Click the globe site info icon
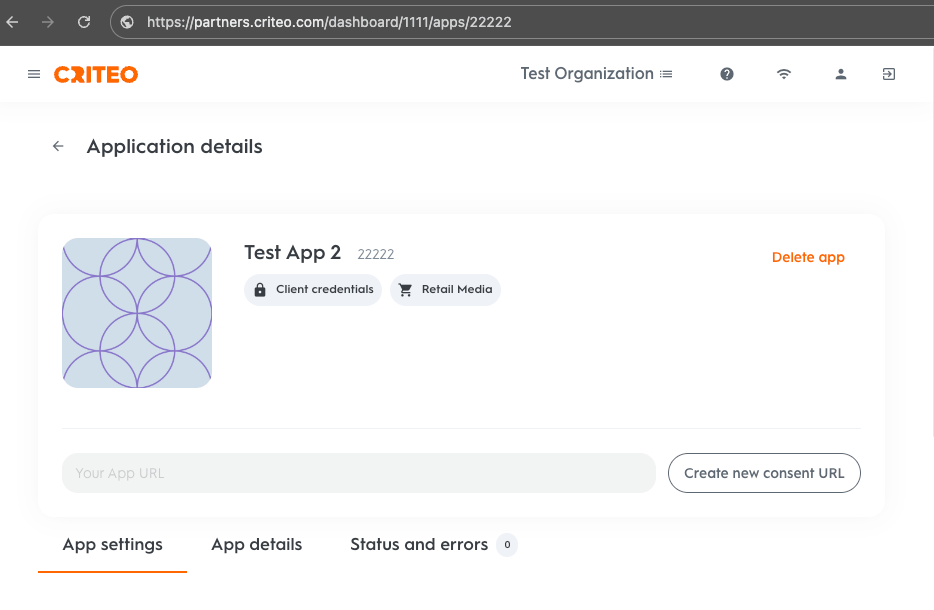The image size is (934, 610). [x=127, y=22]
